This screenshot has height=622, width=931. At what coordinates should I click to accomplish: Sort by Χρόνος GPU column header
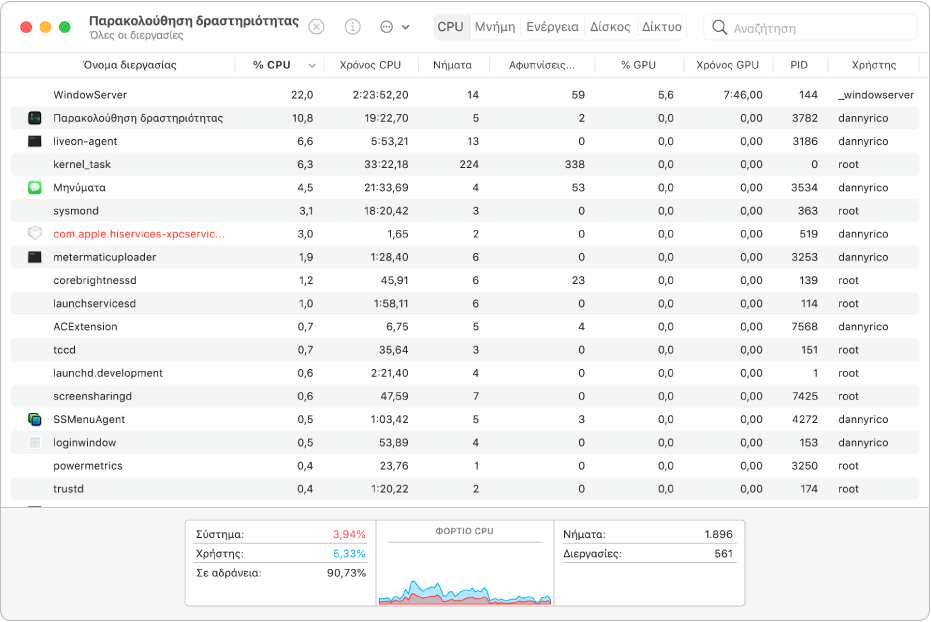pos(727,65)
